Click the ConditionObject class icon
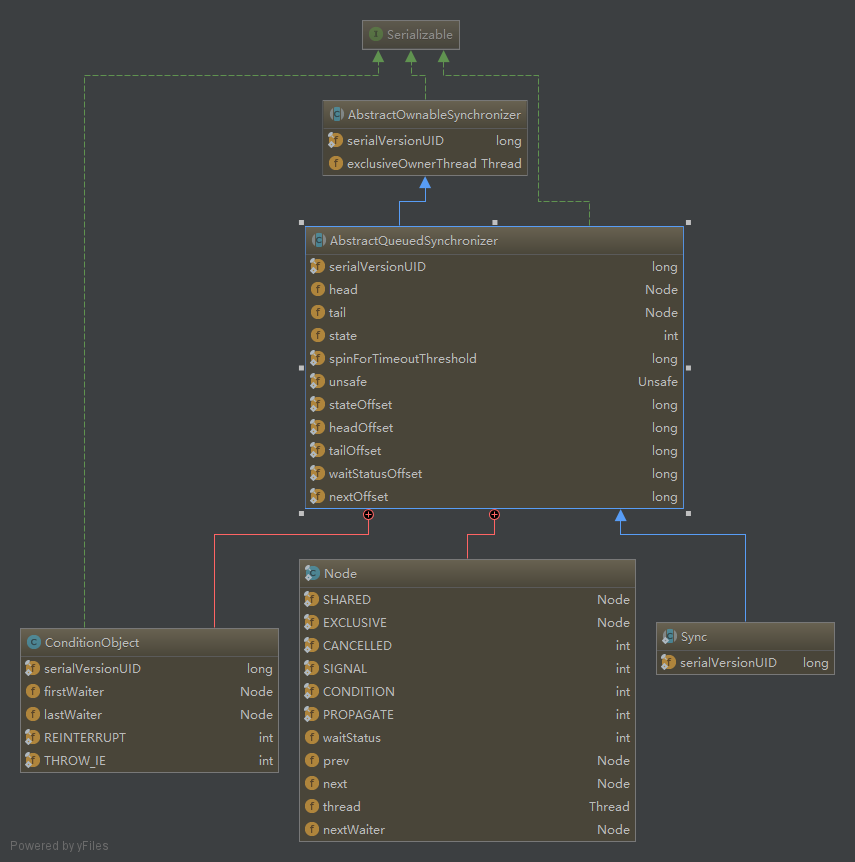The height and width of the screenshot is (862, 855). 34,642
